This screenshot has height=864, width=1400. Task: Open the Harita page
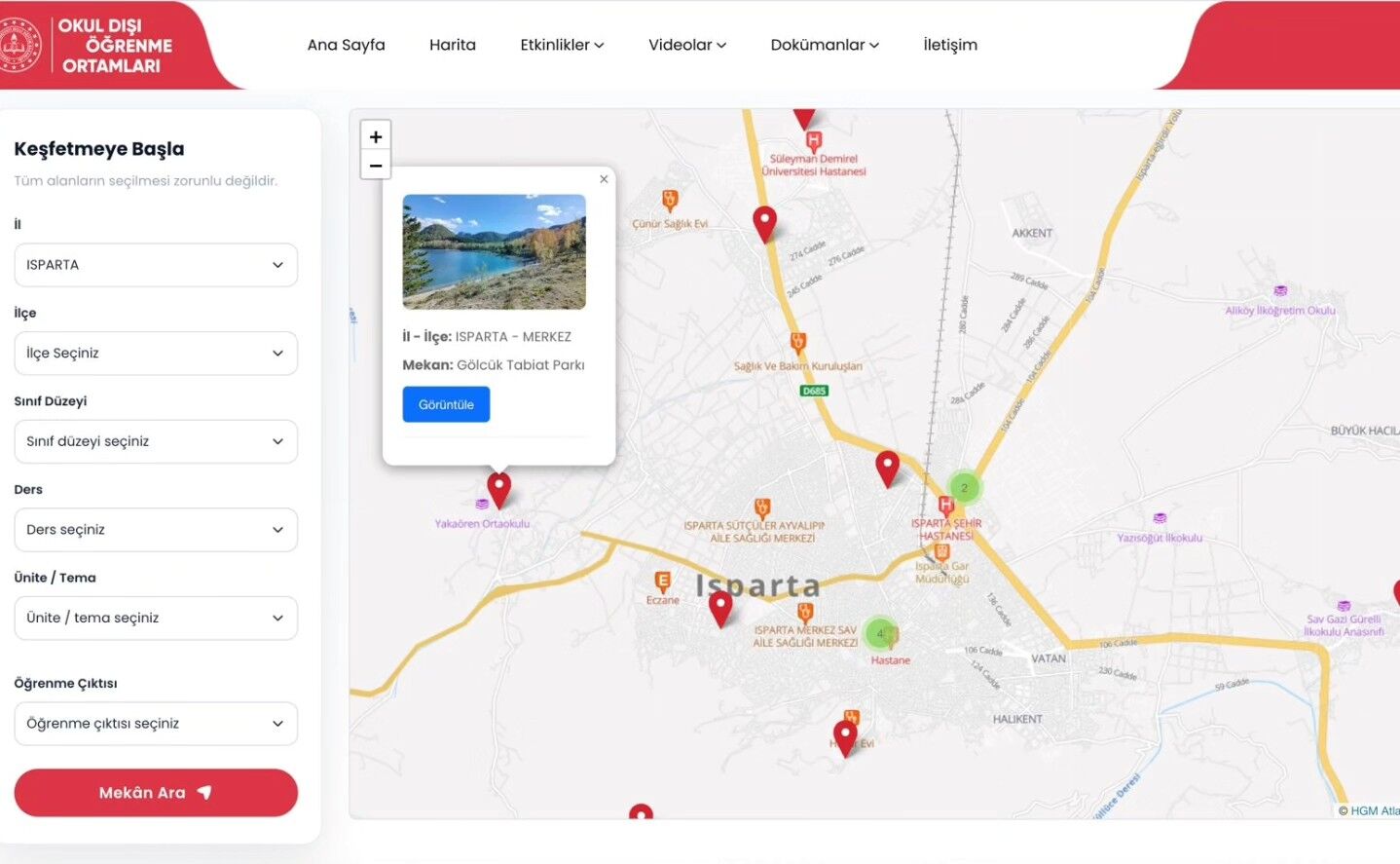coord(453,45)
